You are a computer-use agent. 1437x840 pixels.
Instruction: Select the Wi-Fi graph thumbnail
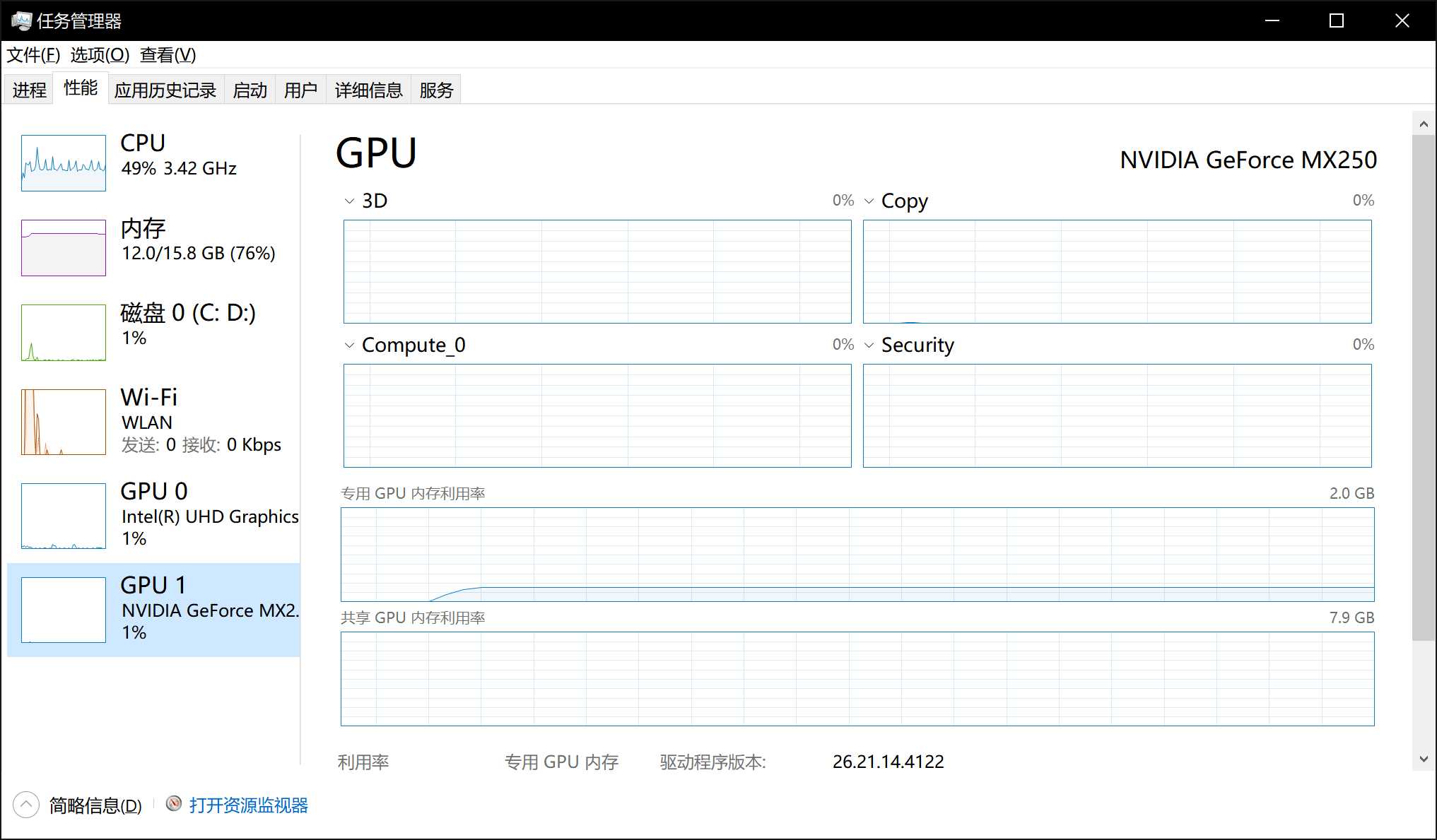pyautogui.click(x=64, y=422)
